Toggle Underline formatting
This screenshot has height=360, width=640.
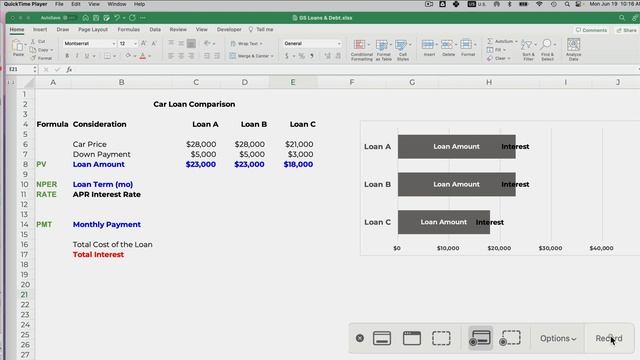(87, 56)
